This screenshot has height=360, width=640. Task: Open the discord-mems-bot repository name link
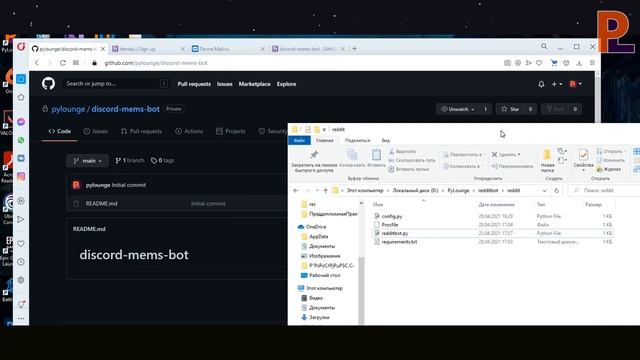(x=125, y=109)
